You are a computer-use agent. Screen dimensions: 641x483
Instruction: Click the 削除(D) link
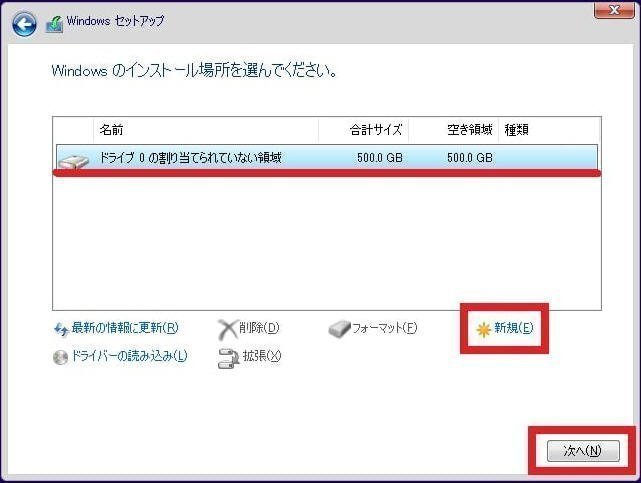pyautogui.click(x=259, y=328)
